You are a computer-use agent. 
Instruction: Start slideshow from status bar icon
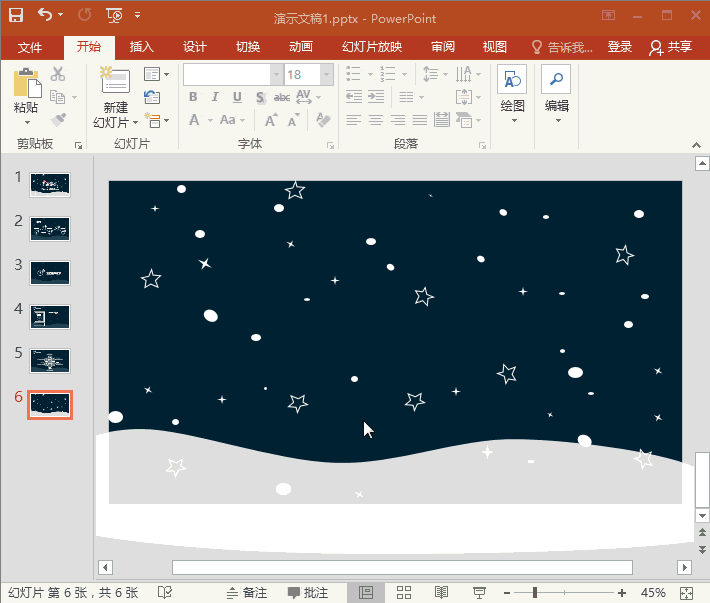coord(479,593)
